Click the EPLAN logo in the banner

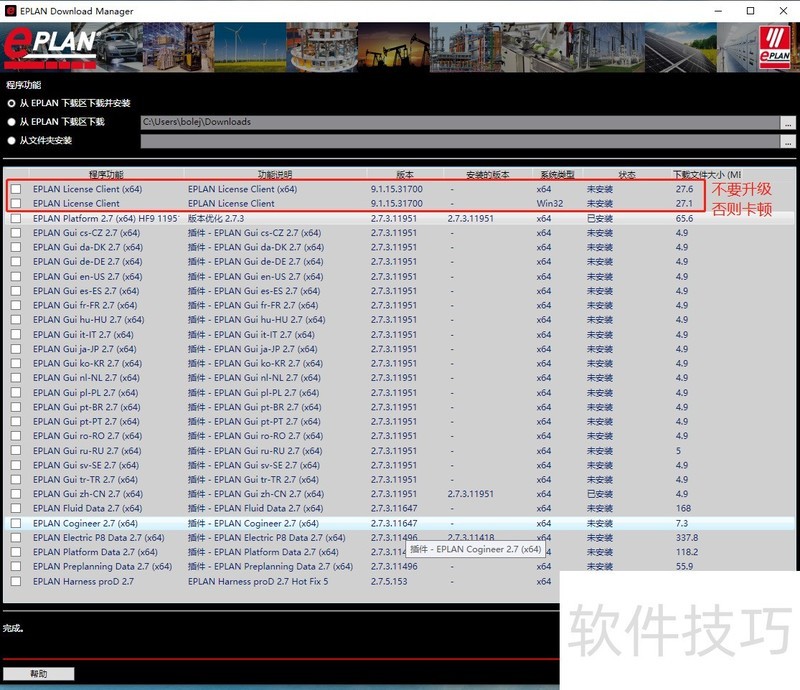tap(50, 47)
